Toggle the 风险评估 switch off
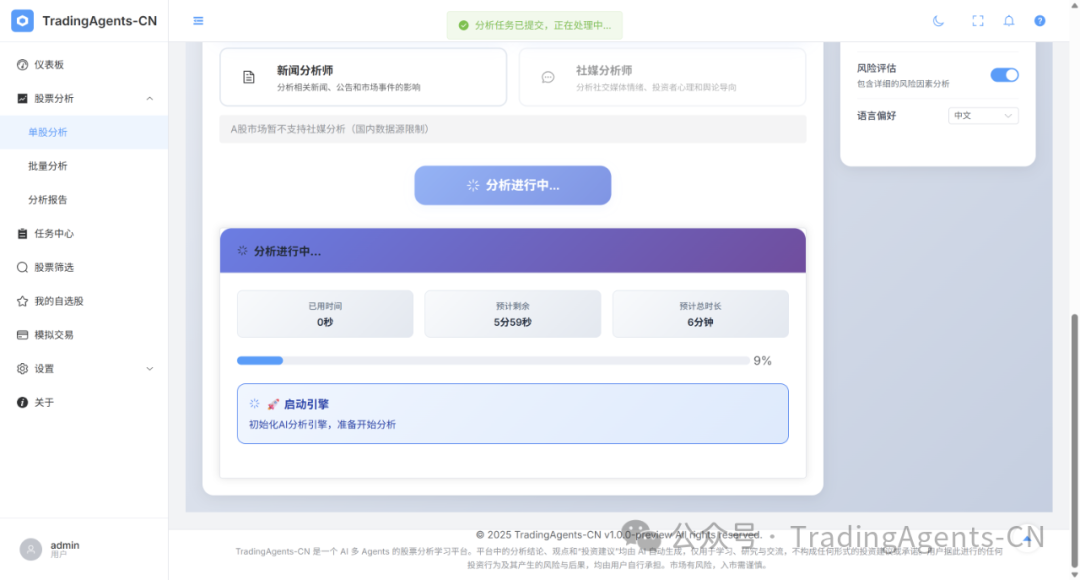The height and width of the screenshot is (580, 1080). pyautogui.click(x=1004, y=75)
